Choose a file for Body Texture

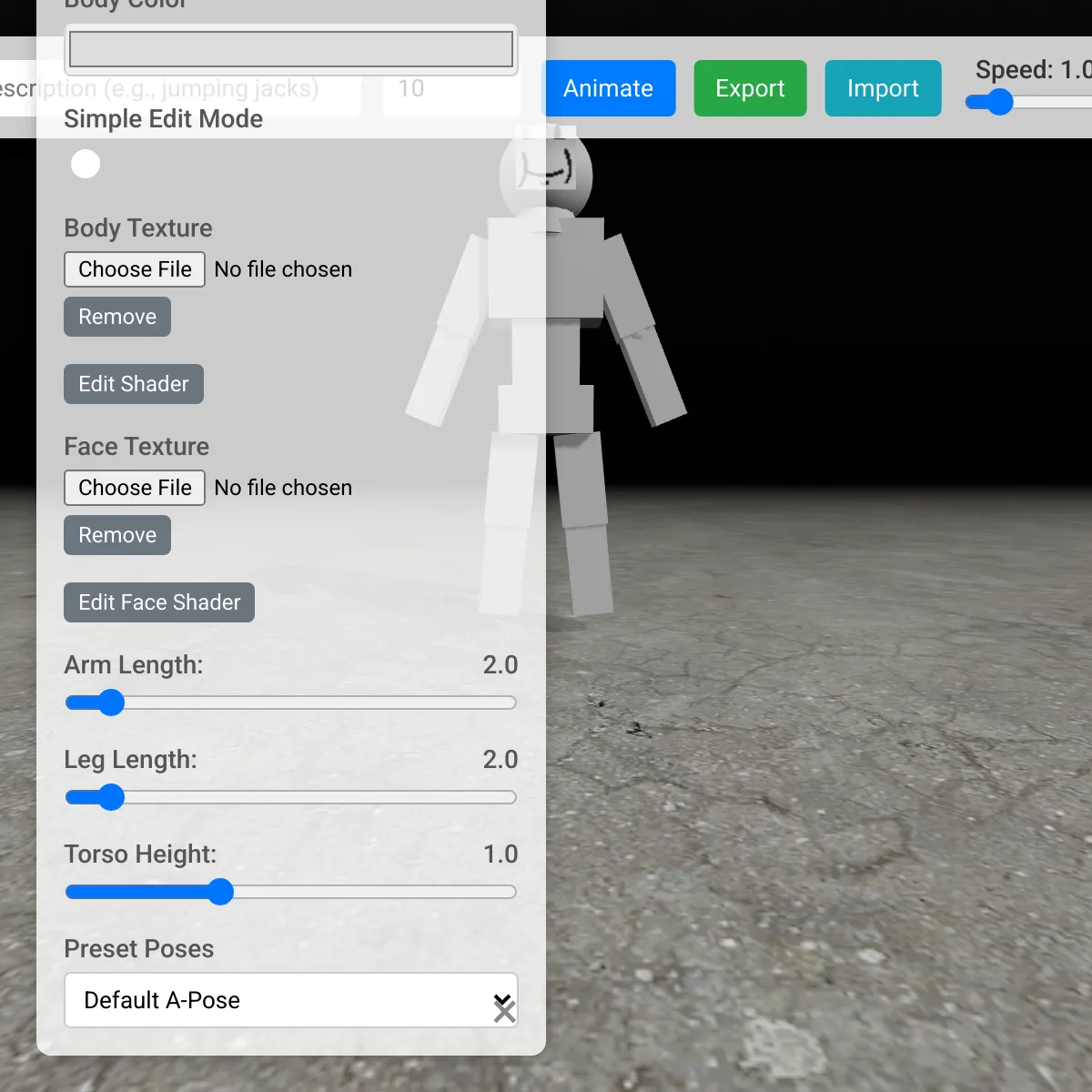(135, 269)
